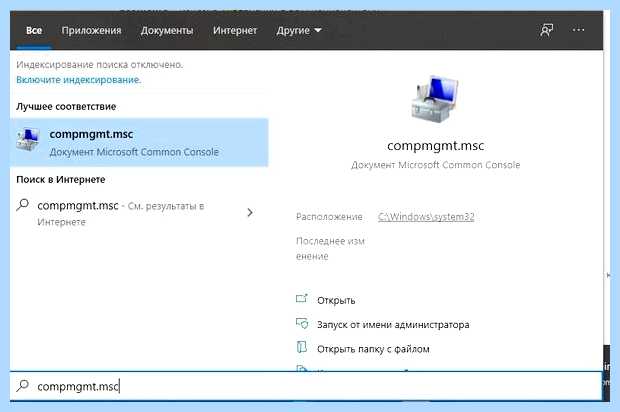
Task: Select the Документы tab
Action: [167, 30]
